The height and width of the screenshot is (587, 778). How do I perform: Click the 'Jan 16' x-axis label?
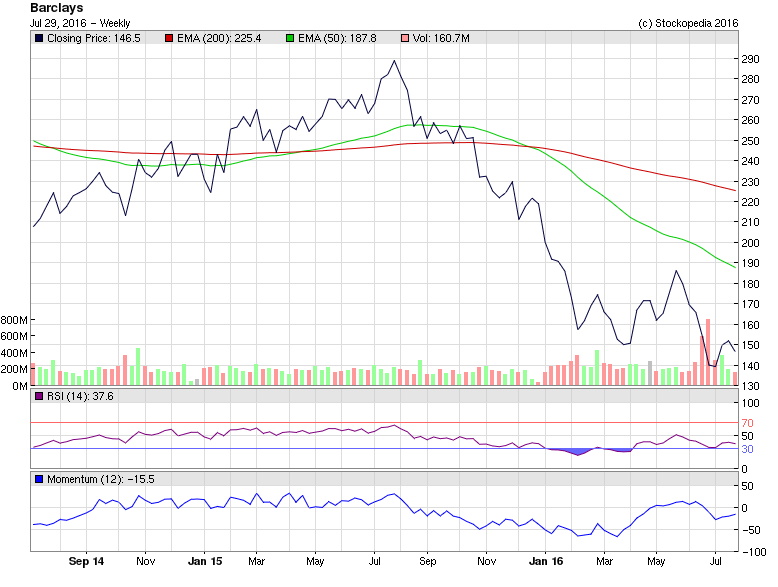click(546, 561)
